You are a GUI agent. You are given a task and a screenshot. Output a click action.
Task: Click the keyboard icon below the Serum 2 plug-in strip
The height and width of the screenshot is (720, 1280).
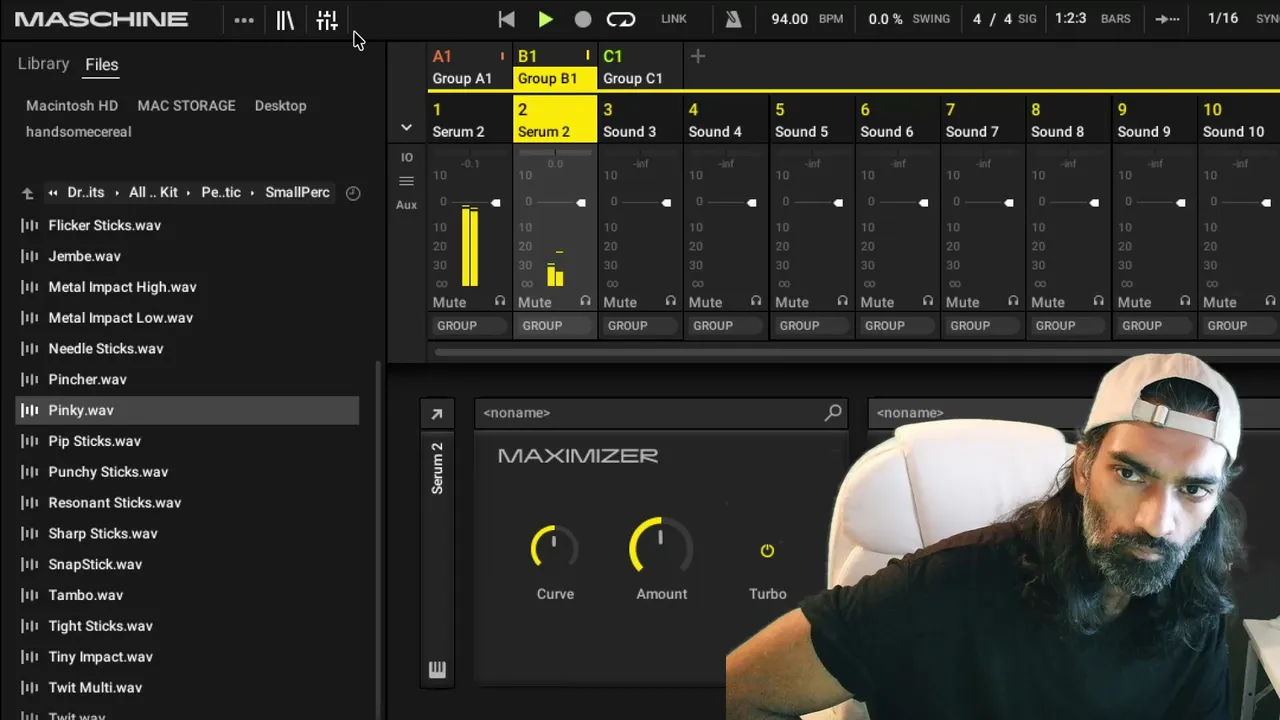point(437,670)
